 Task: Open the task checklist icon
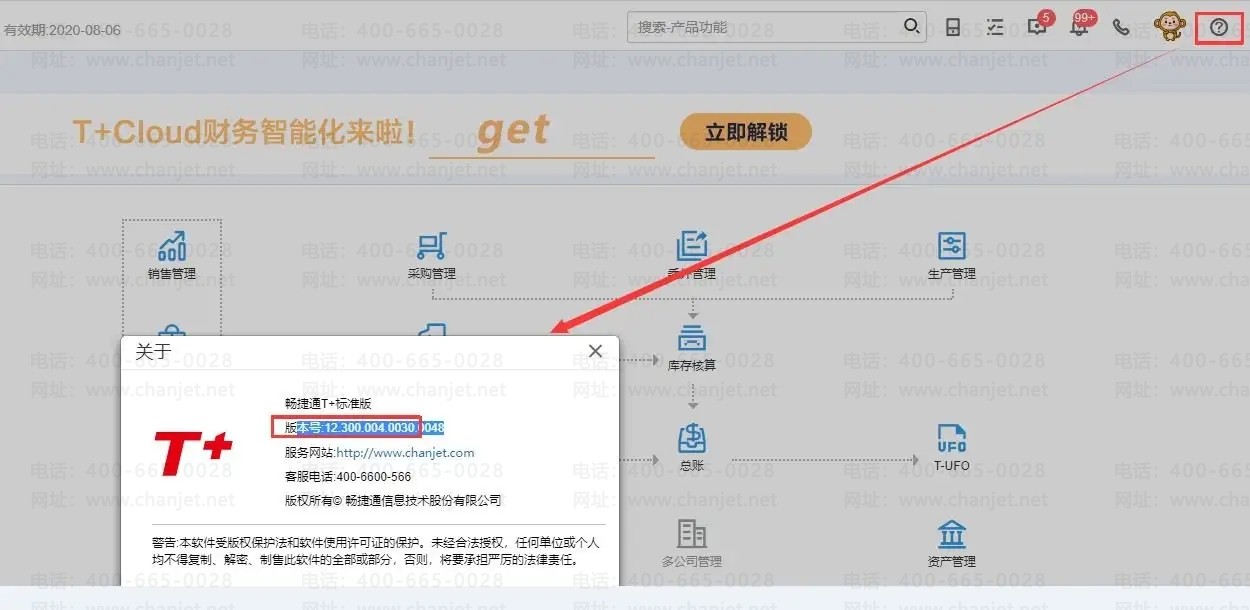(x=995, y=28)
